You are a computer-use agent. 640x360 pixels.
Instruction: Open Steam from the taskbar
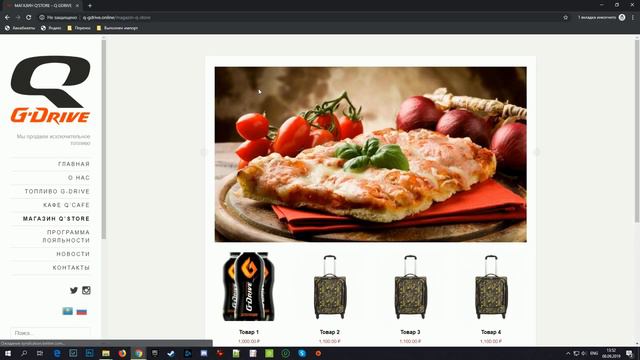pyautogui.click(x=171, y=353)
